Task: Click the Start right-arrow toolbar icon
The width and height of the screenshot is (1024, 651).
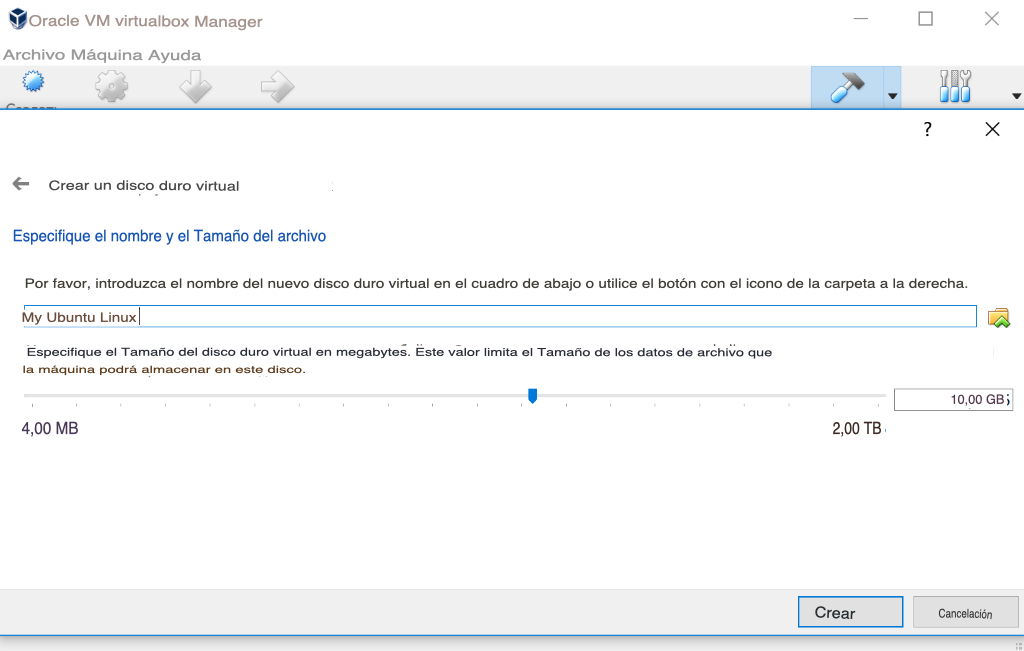Action: [x=278, y=87]
